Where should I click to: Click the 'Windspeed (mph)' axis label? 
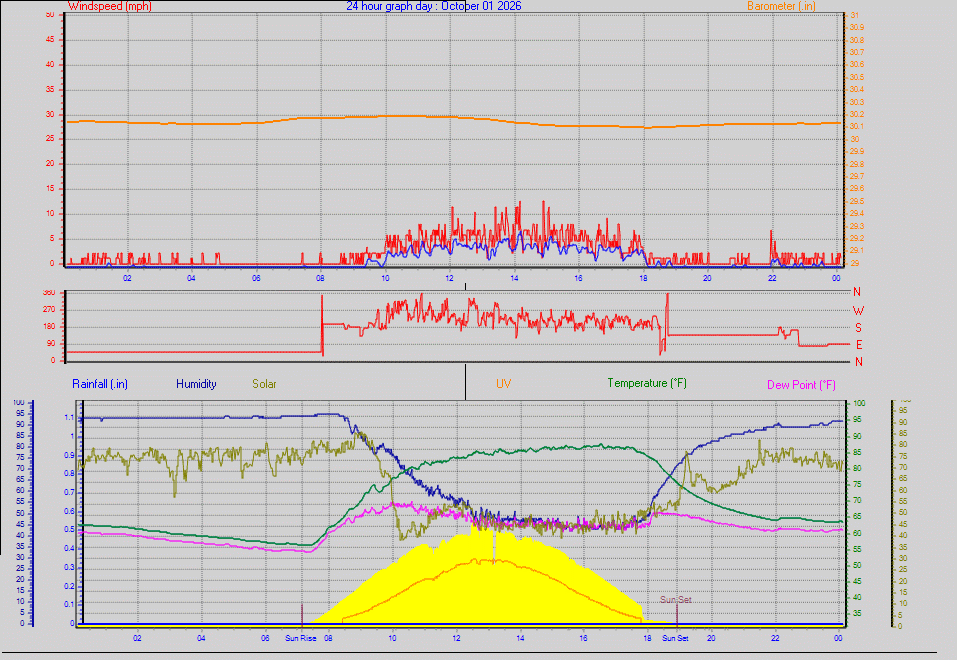tap(110, 6)
